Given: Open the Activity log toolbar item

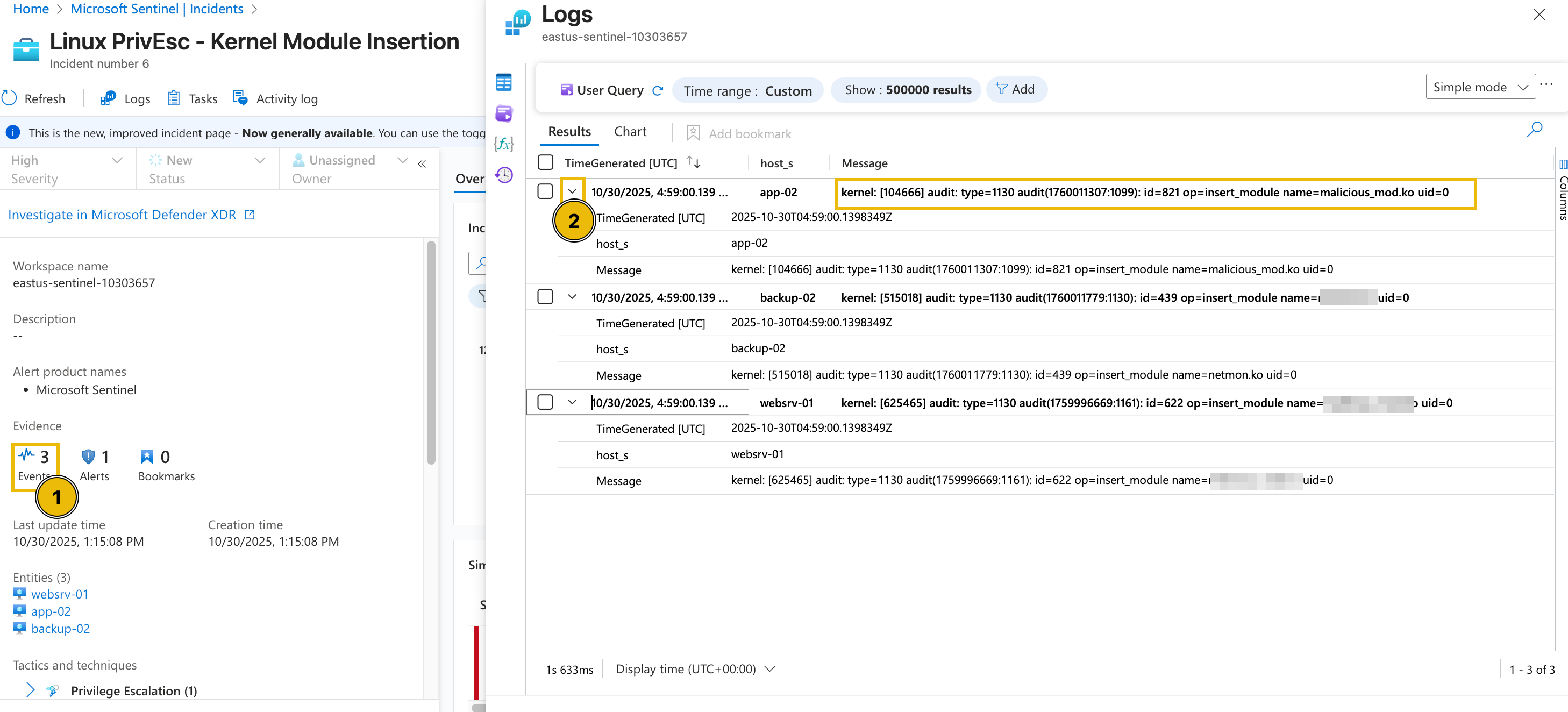Looking at the screenshot, I should (276, 98).
